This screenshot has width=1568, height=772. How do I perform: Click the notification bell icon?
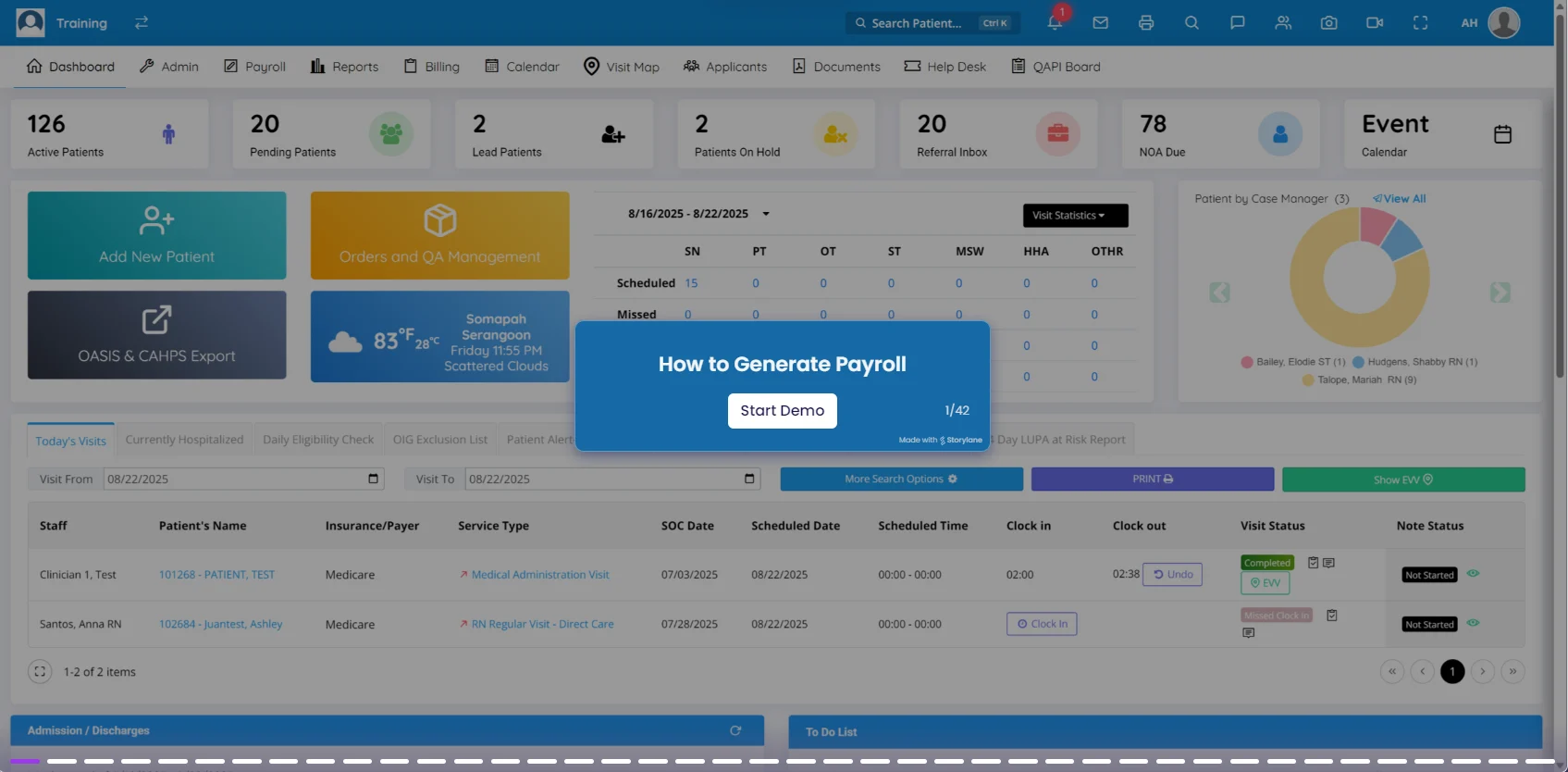tap(1055, 23)
